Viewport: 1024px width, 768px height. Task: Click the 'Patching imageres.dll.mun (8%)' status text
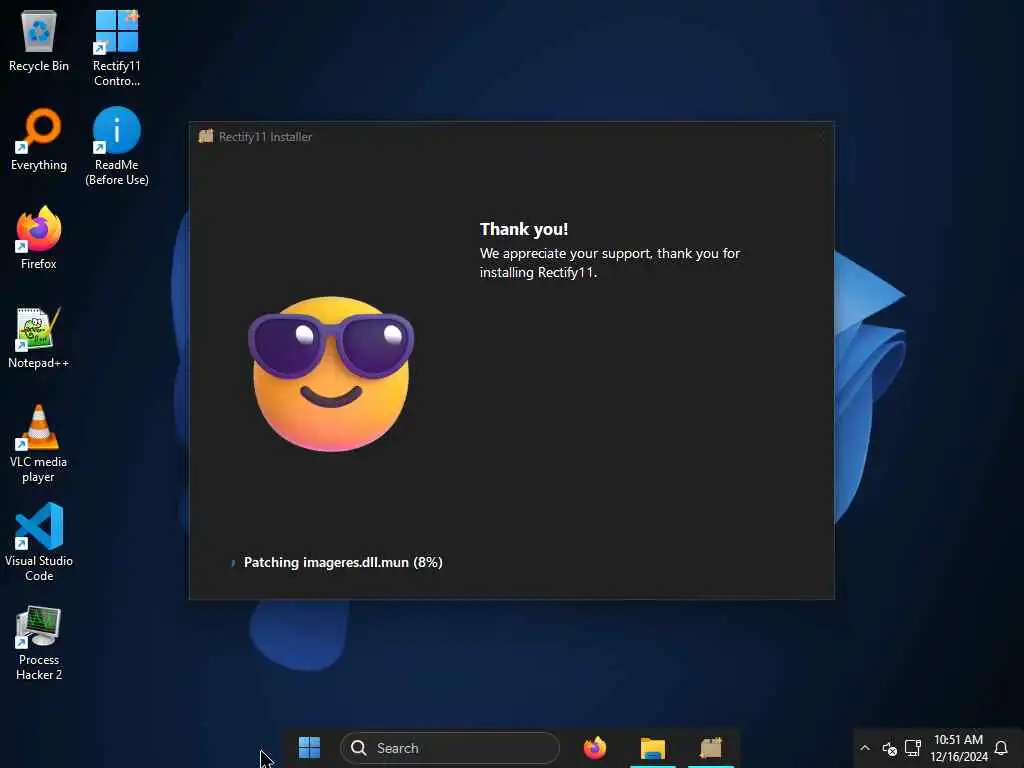pos(343,562)
